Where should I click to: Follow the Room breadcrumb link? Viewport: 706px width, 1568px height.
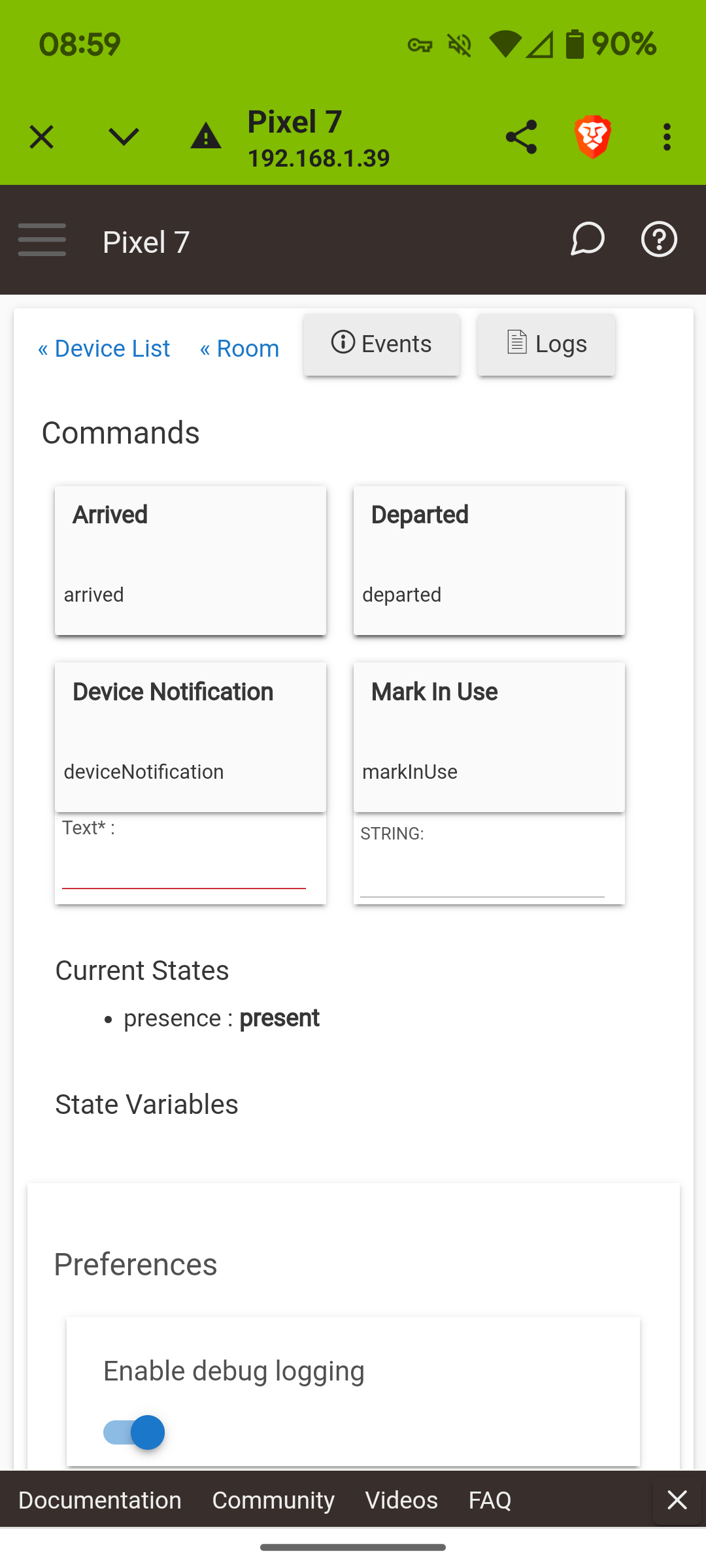pyautogui.click(x=240, y=349)
